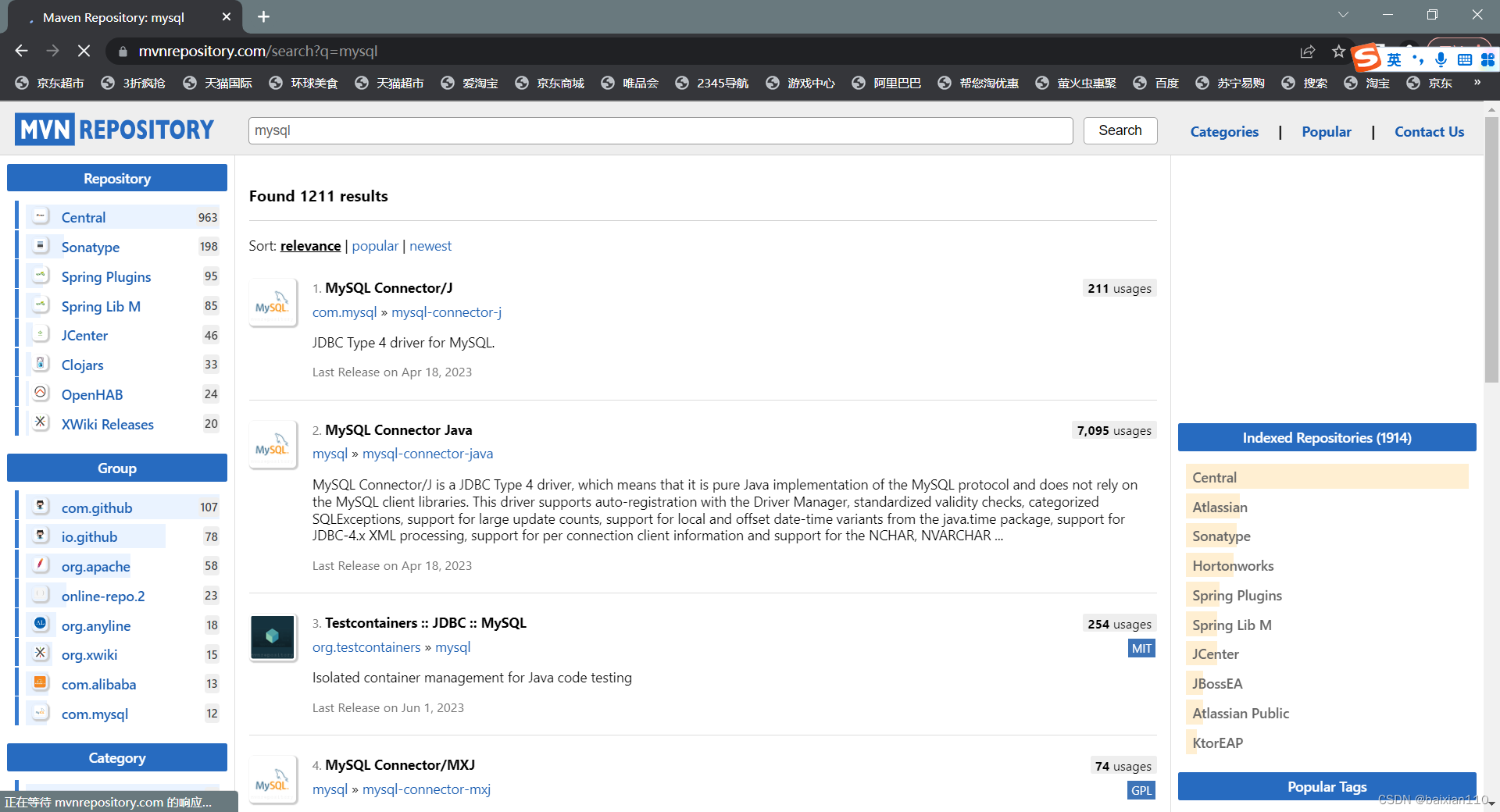Screen dimensions: 1500x812
Task: Open Hortonworks in Indexed Repositories
Action: click(x=1233, y=565)
